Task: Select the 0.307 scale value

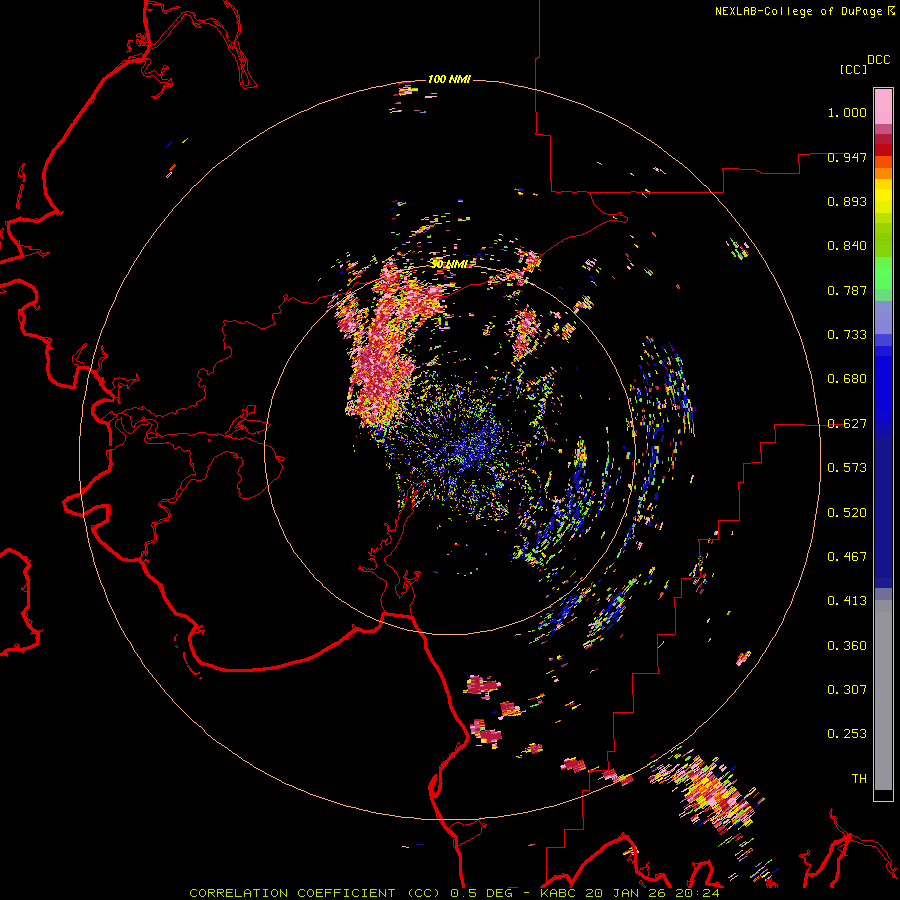Action: pos(847,690)
